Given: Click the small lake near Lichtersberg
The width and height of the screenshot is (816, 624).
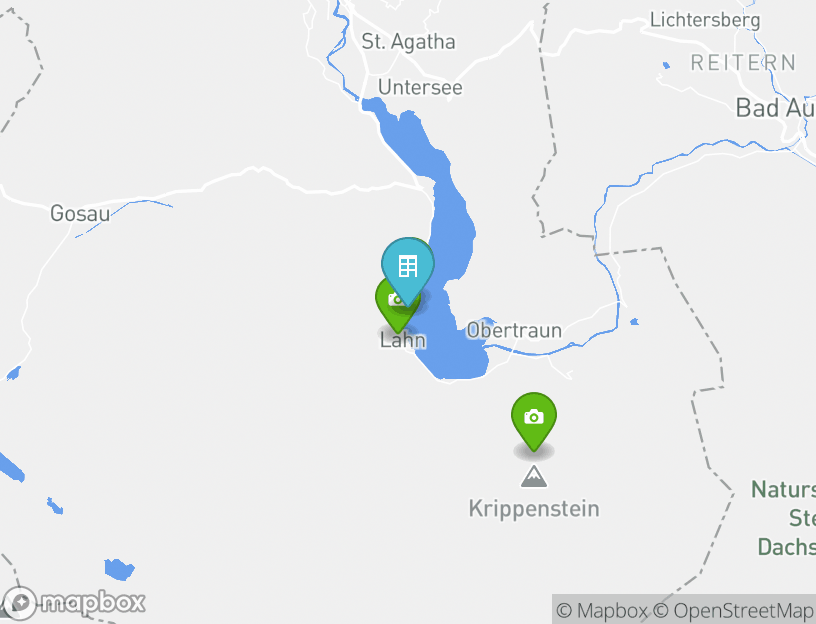Looking at the screenshot, I should (666, 65).
